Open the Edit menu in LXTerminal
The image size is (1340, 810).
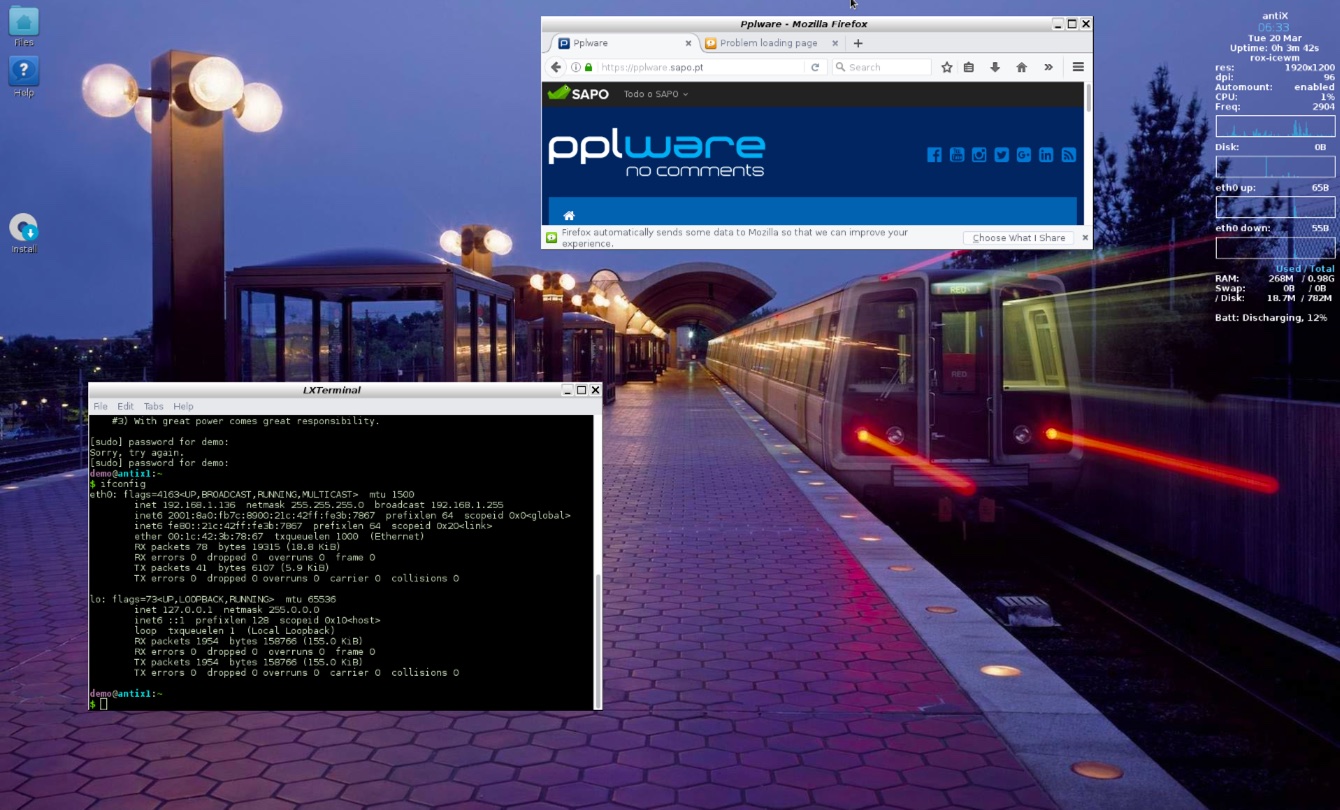point(123,406)
